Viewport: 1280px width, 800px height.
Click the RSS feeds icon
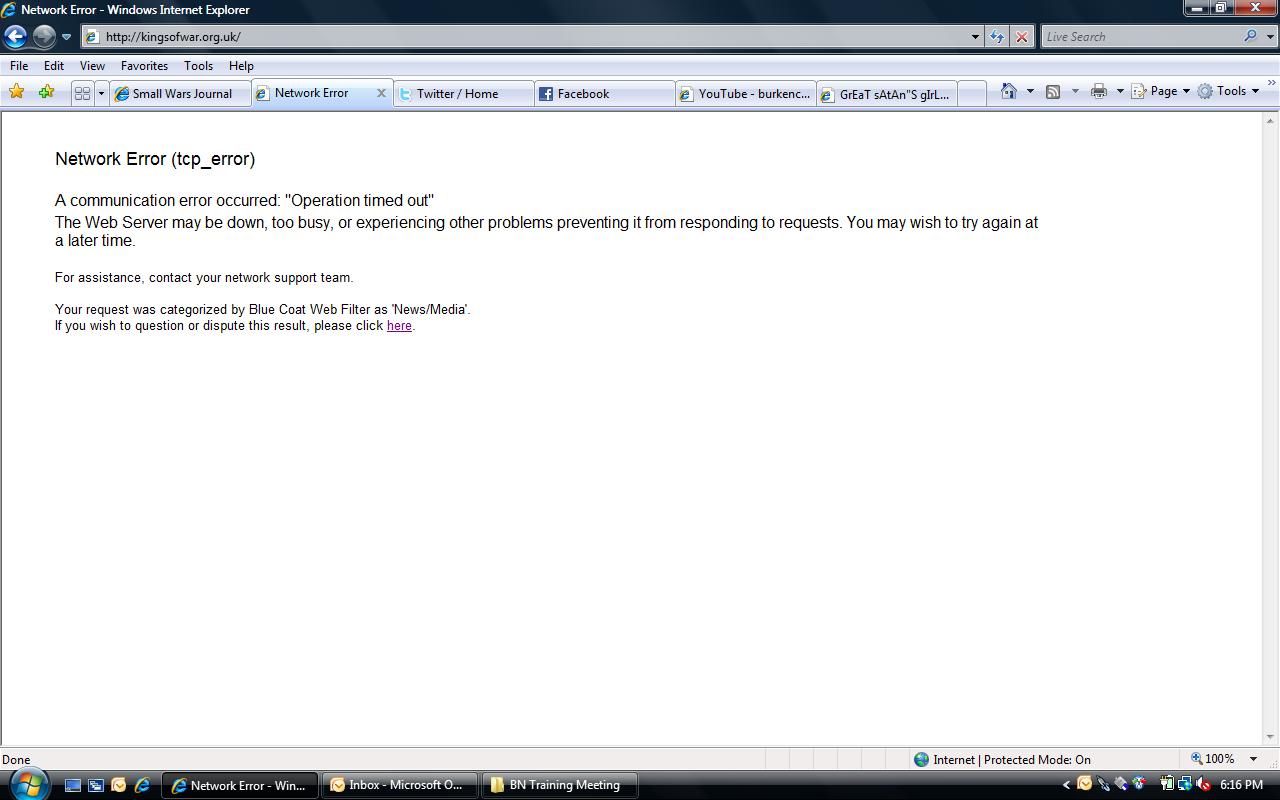[x=1053, y=91]
